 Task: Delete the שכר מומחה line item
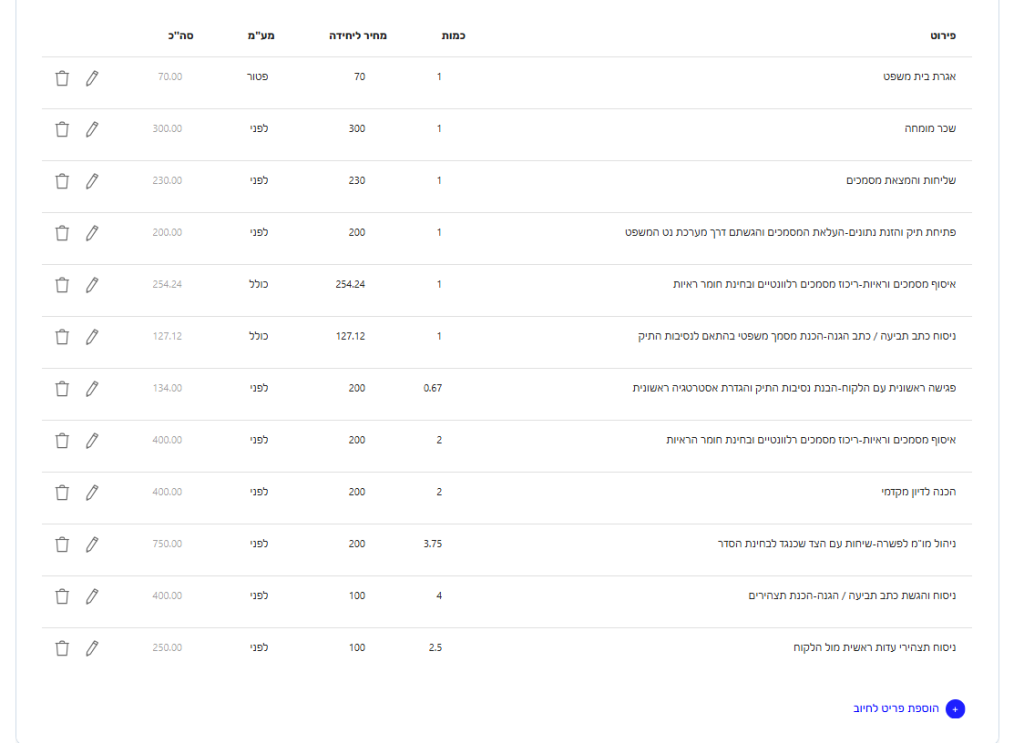[62, 129]
